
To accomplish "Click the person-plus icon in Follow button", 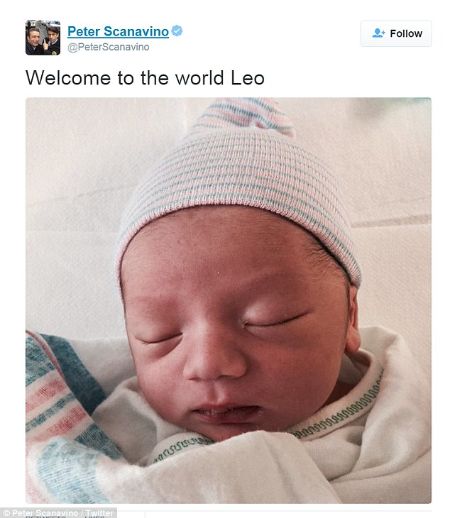I will pyautogui.click(x=378, y=33).
